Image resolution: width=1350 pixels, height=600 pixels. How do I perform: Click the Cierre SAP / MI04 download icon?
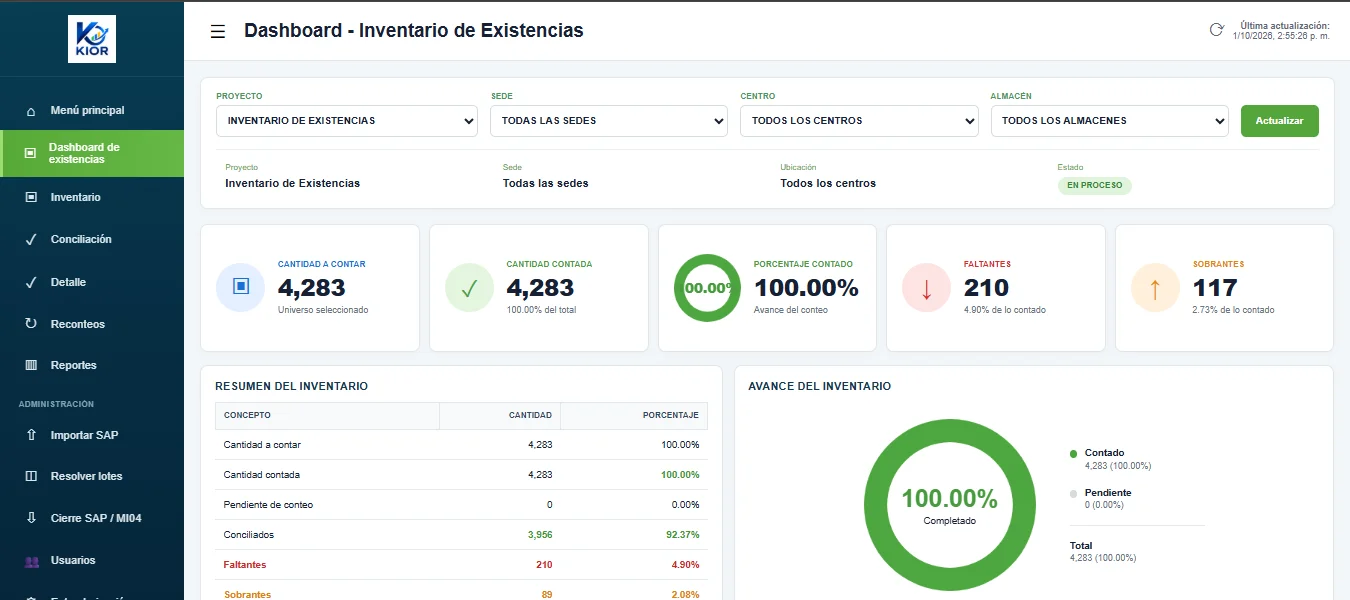[31, 518]
